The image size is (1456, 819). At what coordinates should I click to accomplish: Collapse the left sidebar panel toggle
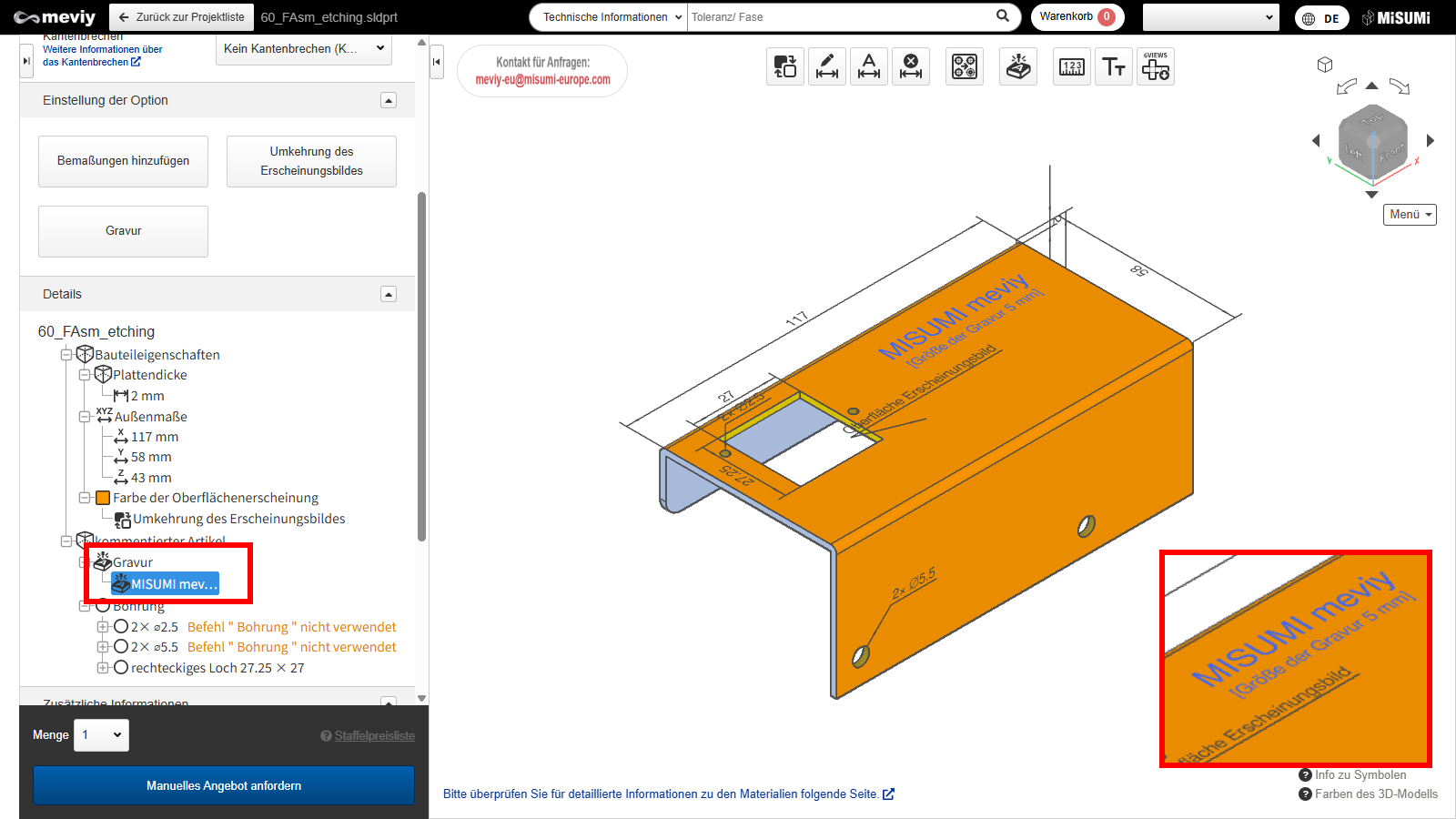[437, 62]
